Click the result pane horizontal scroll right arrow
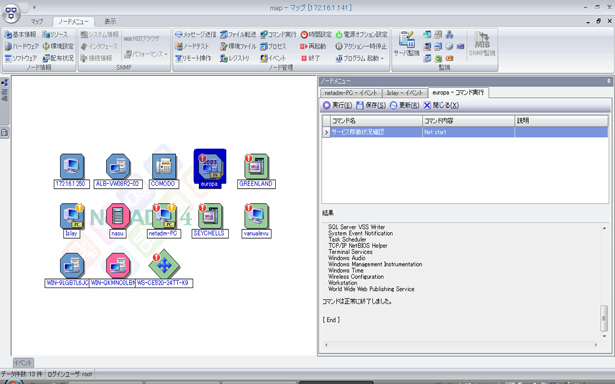This screenshot has width=615, height=384. (x=596, y=345)
